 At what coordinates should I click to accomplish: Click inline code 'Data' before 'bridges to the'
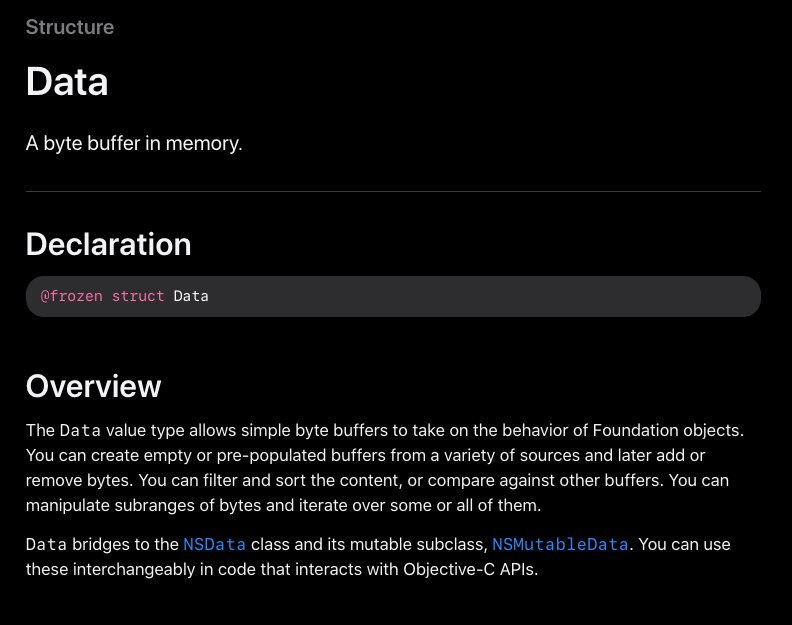(46, 544)
